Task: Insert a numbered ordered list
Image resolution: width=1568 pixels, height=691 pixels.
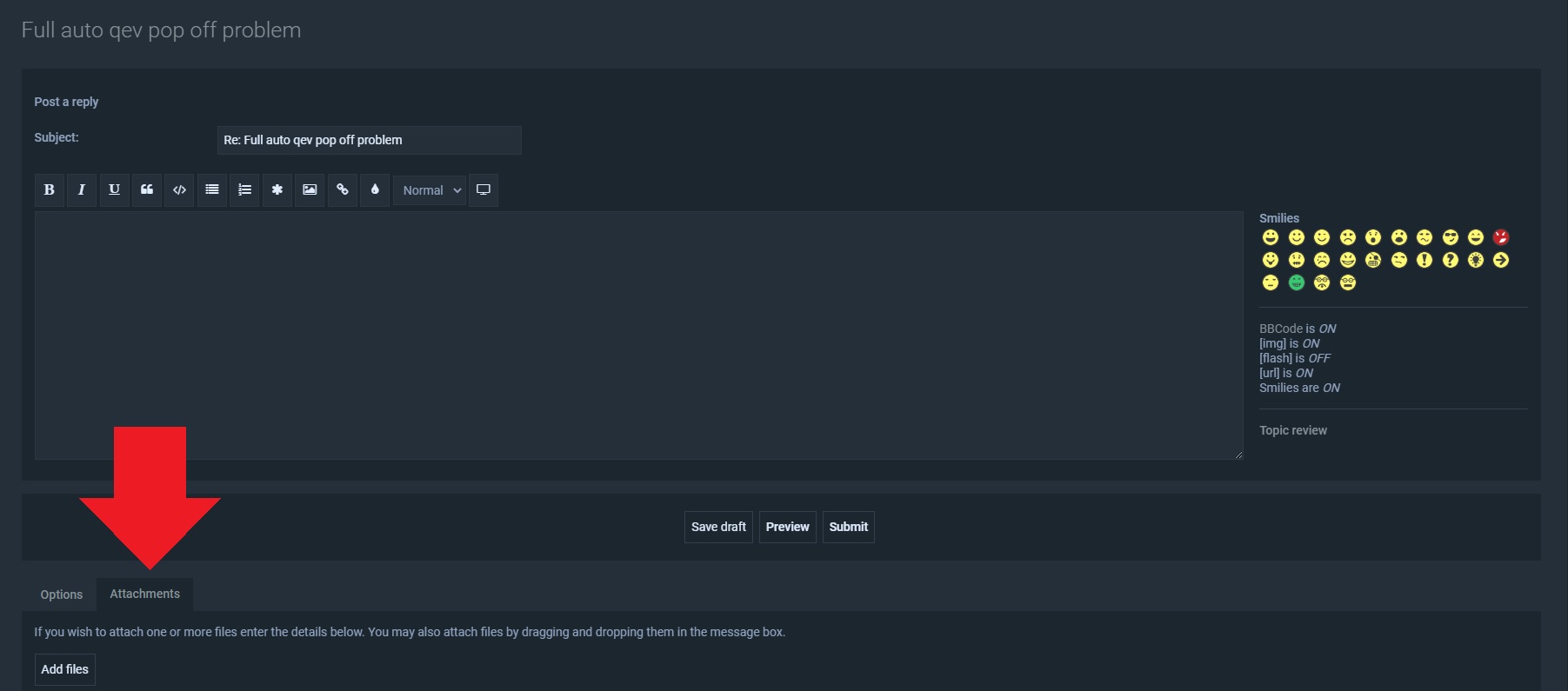Action: pos(244,189)
